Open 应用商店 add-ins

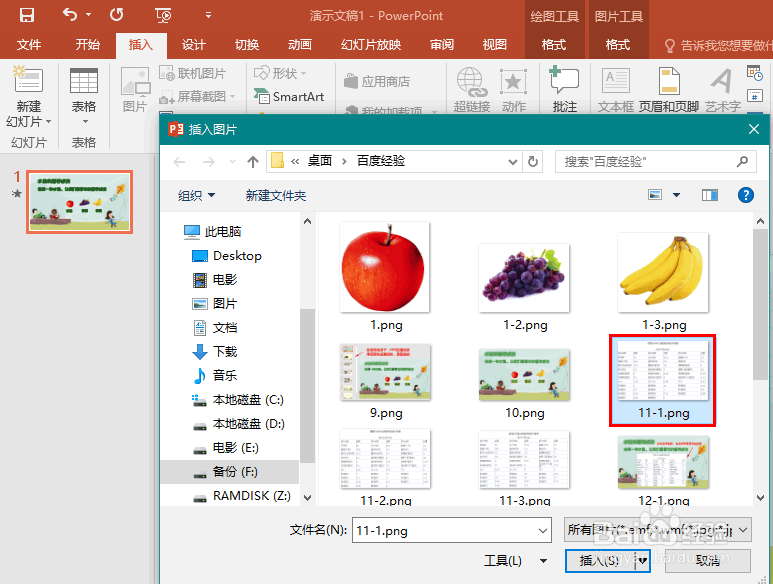tap(377, 81)
